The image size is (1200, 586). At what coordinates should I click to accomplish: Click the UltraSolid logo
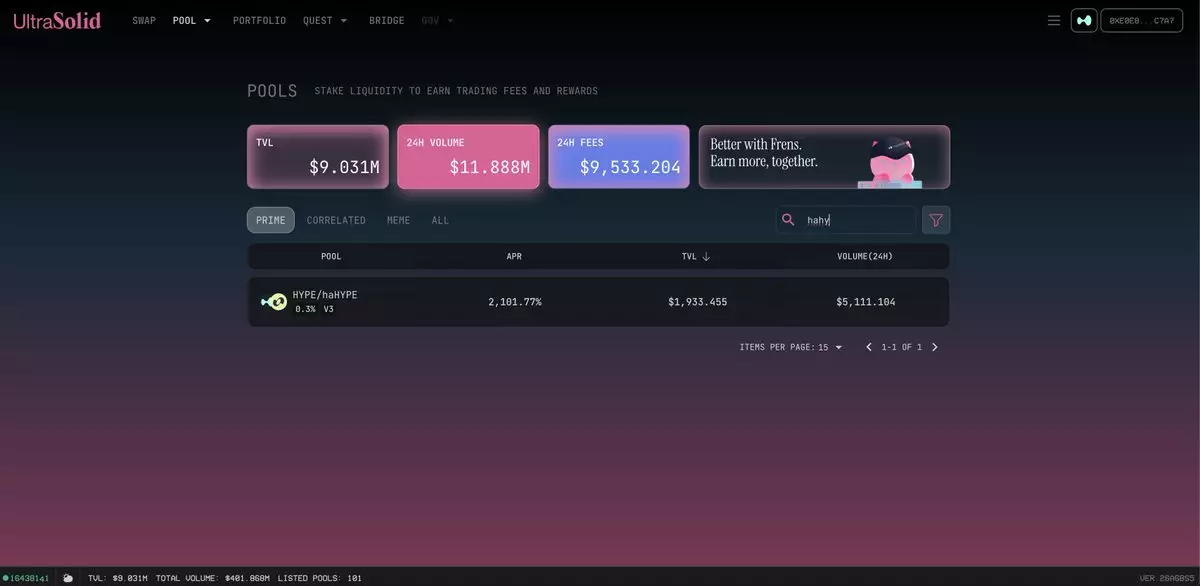(x=57, y=20)
